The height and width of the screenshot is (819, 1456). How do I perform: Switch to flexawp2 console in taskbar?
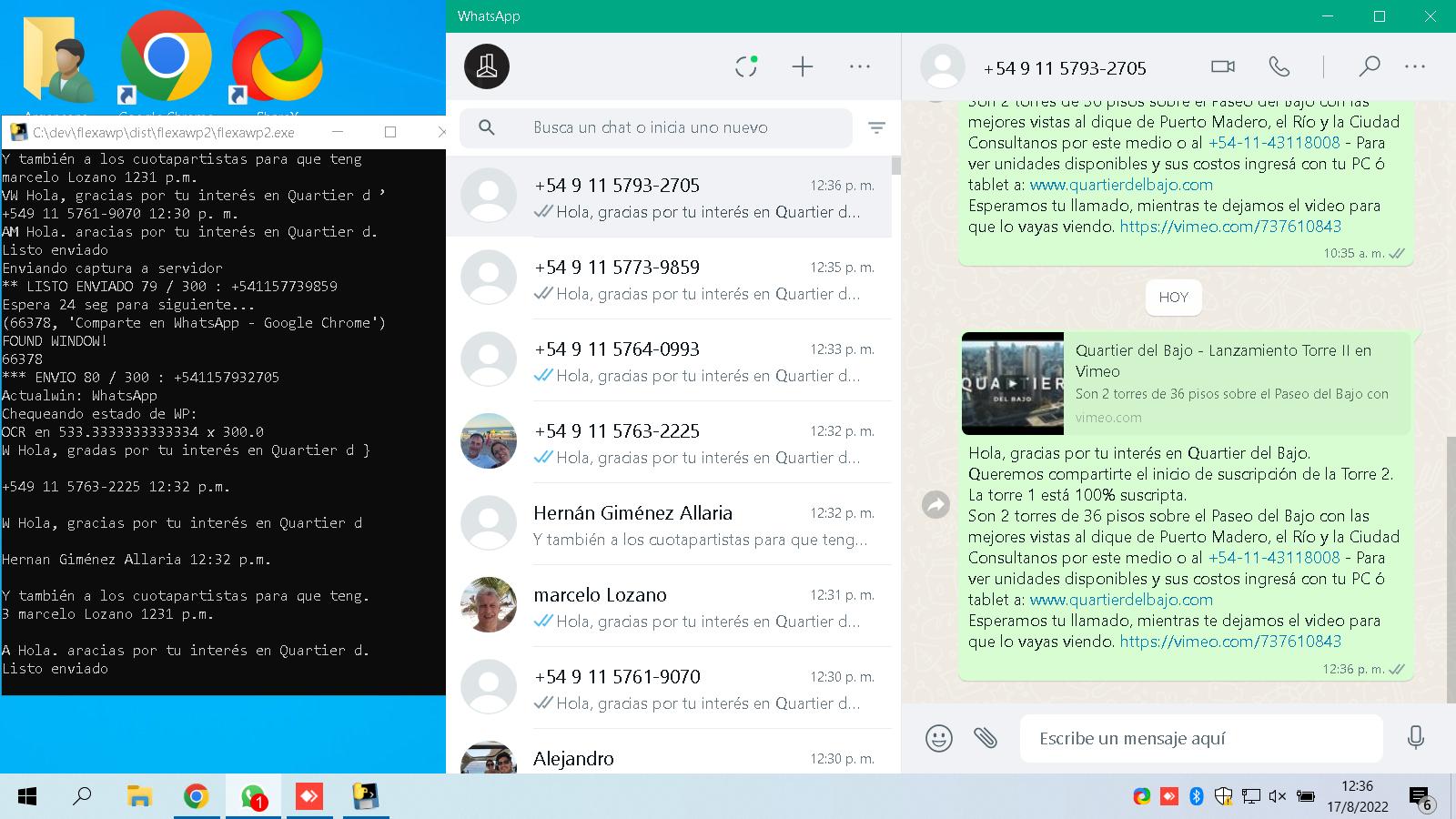(366, 797)
